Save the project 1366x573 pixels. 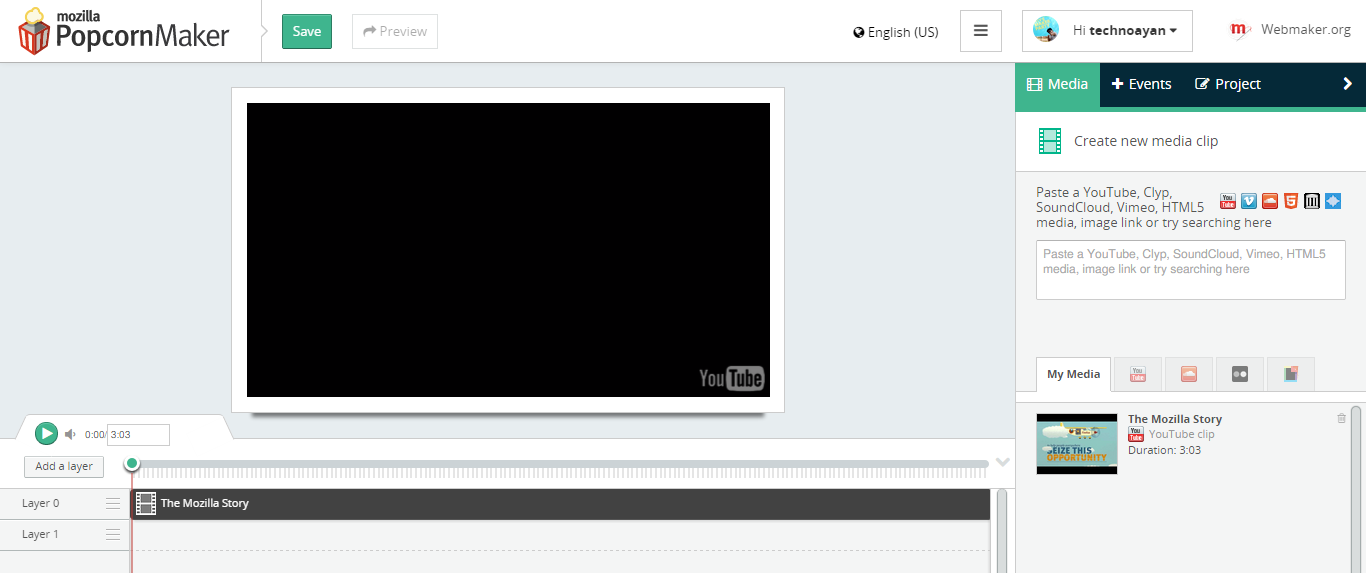point(307,31)
